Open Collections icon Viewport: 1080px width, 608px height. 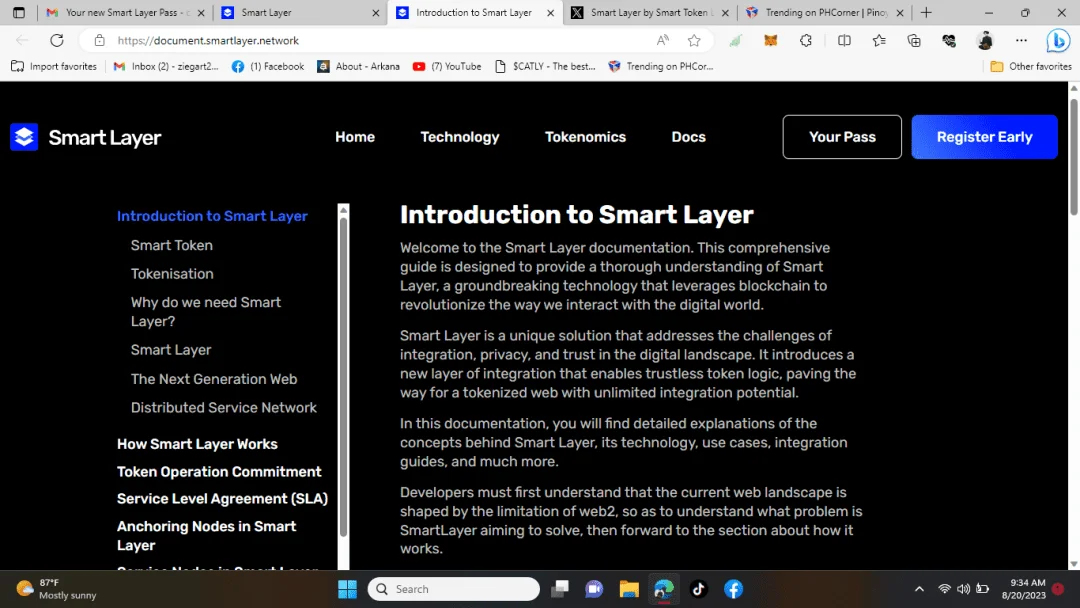point(914,41)
